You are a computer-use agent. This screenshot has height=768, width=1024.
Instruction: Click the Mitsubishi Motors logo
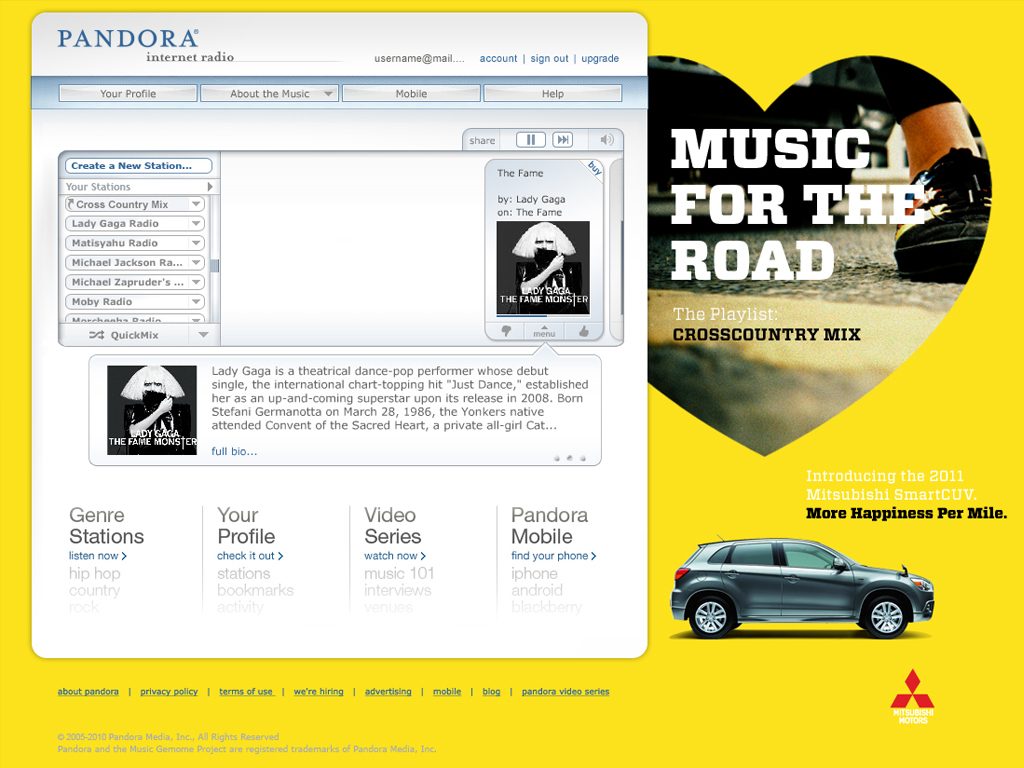coord(912,696)
